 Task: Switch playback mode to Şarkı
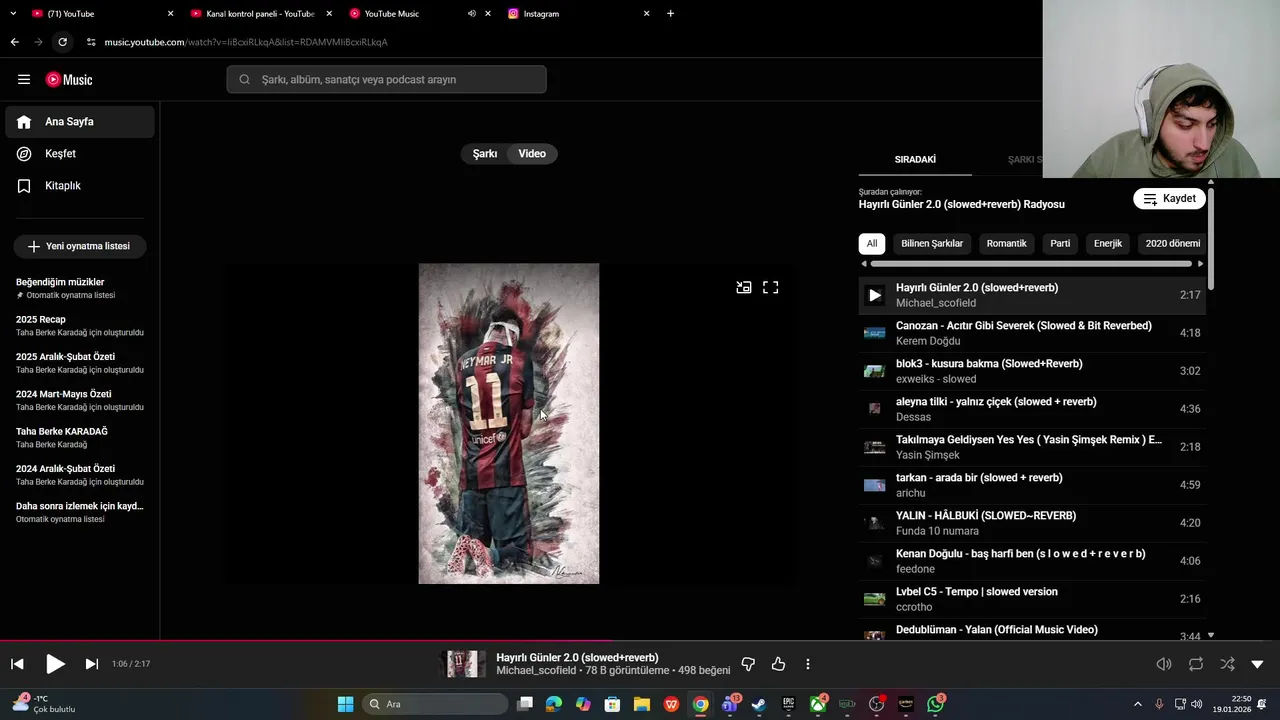485,154
